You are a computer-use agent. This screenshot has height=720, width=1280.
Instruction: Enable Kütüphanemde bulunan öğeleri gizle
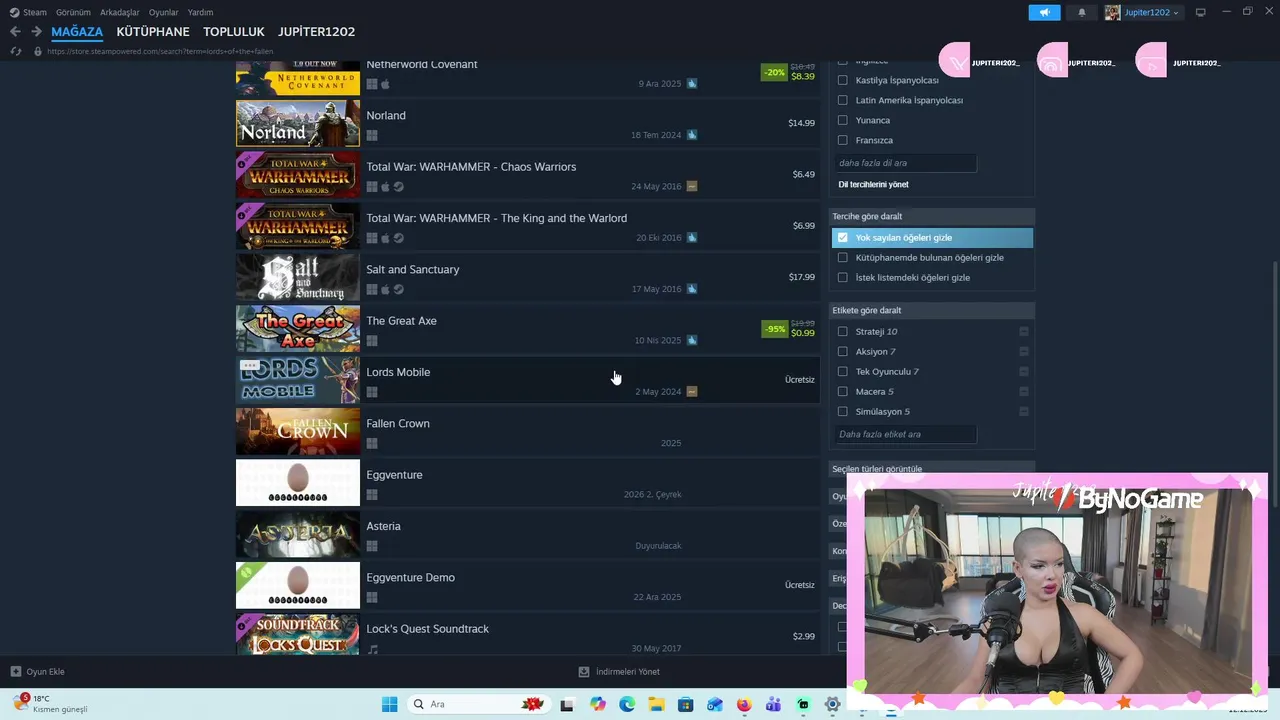coord(842,257)
